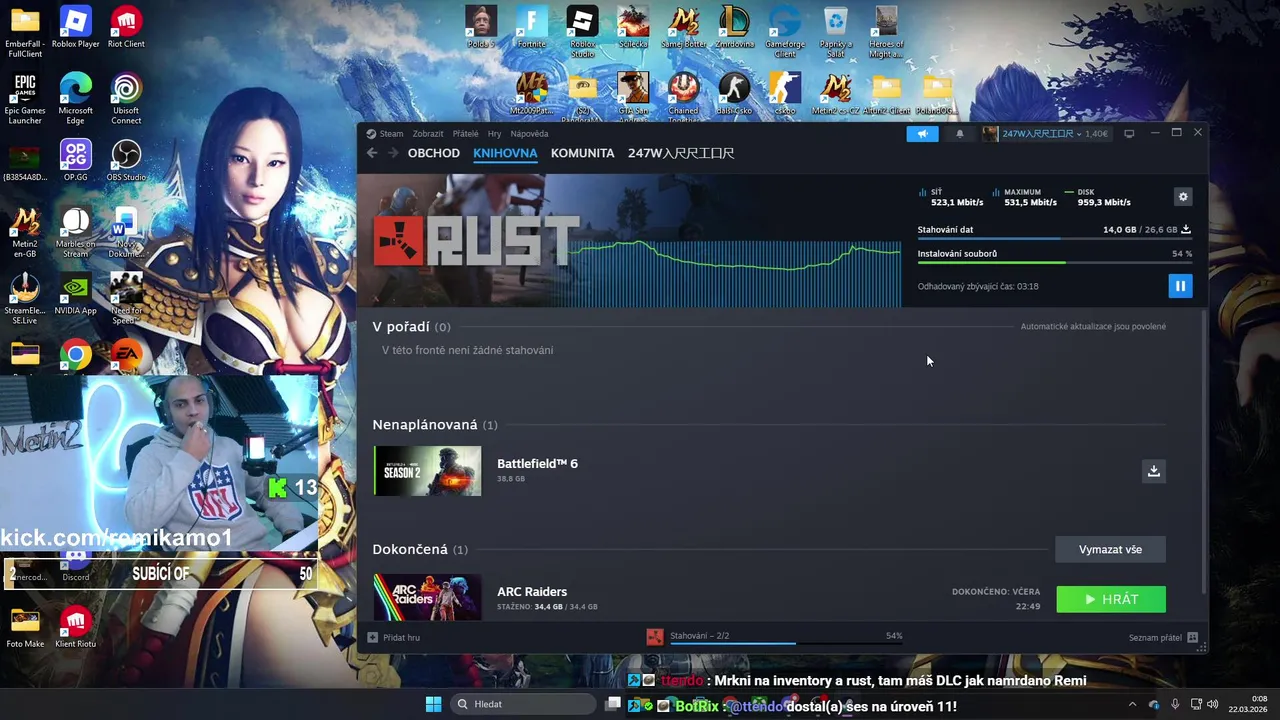The height and width of the screenshot is (720, 1280).
Task: Click the Stahování dat progress bar
Action: 1054,239
